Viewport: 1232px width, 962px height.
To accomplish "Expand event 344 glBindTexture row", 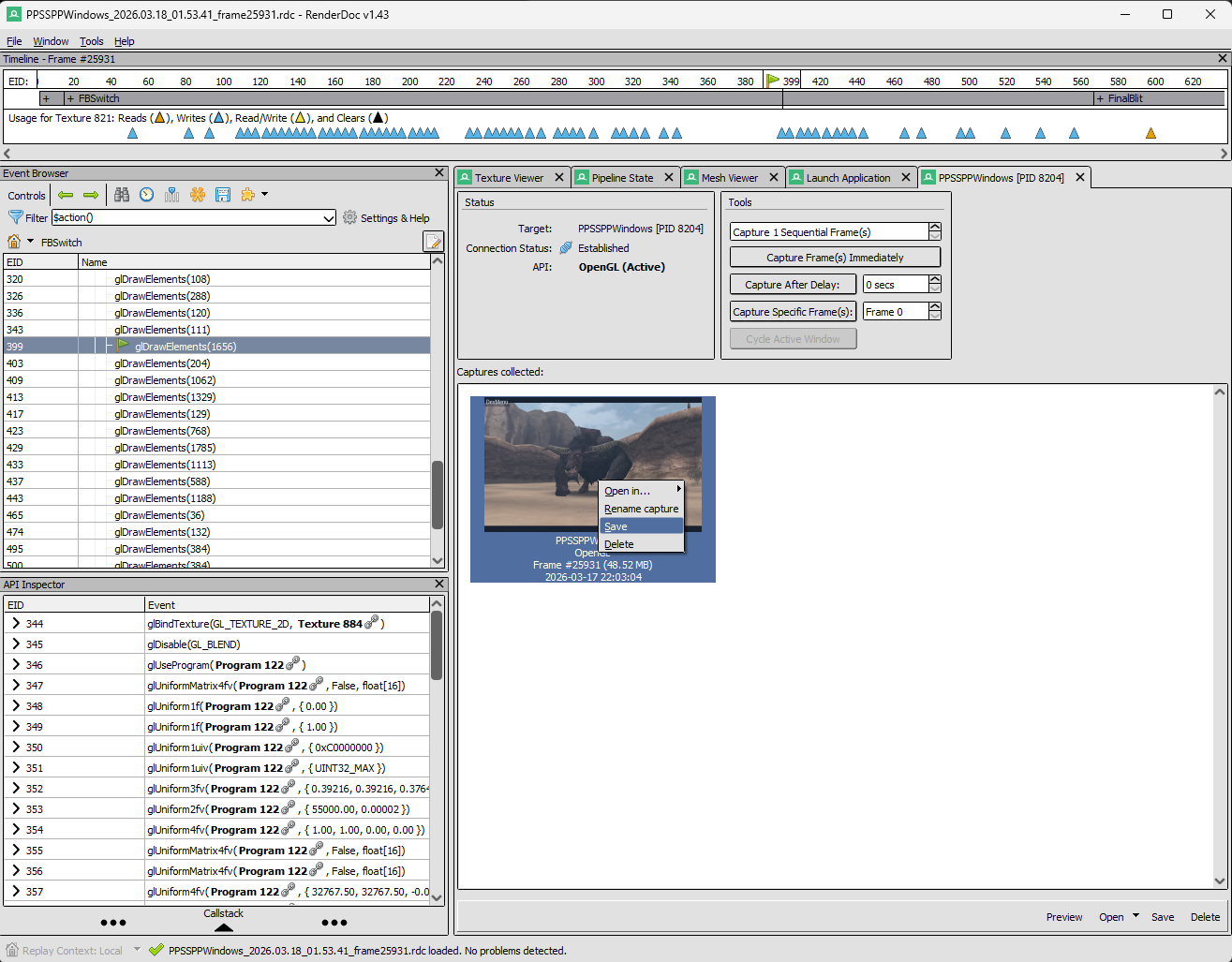I will [x=16, y=623].
